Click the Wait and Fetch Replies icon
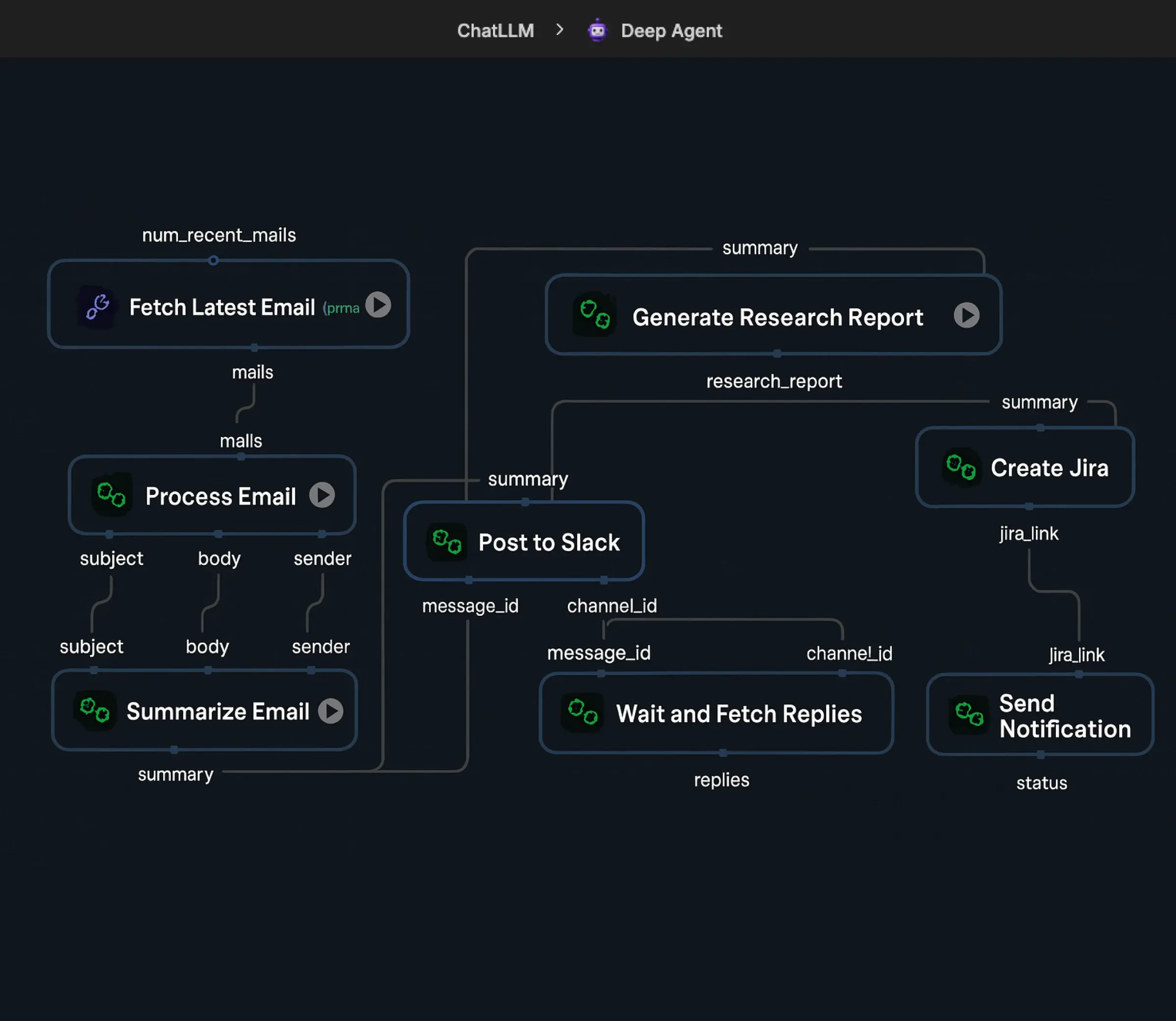 coord(582,712)
